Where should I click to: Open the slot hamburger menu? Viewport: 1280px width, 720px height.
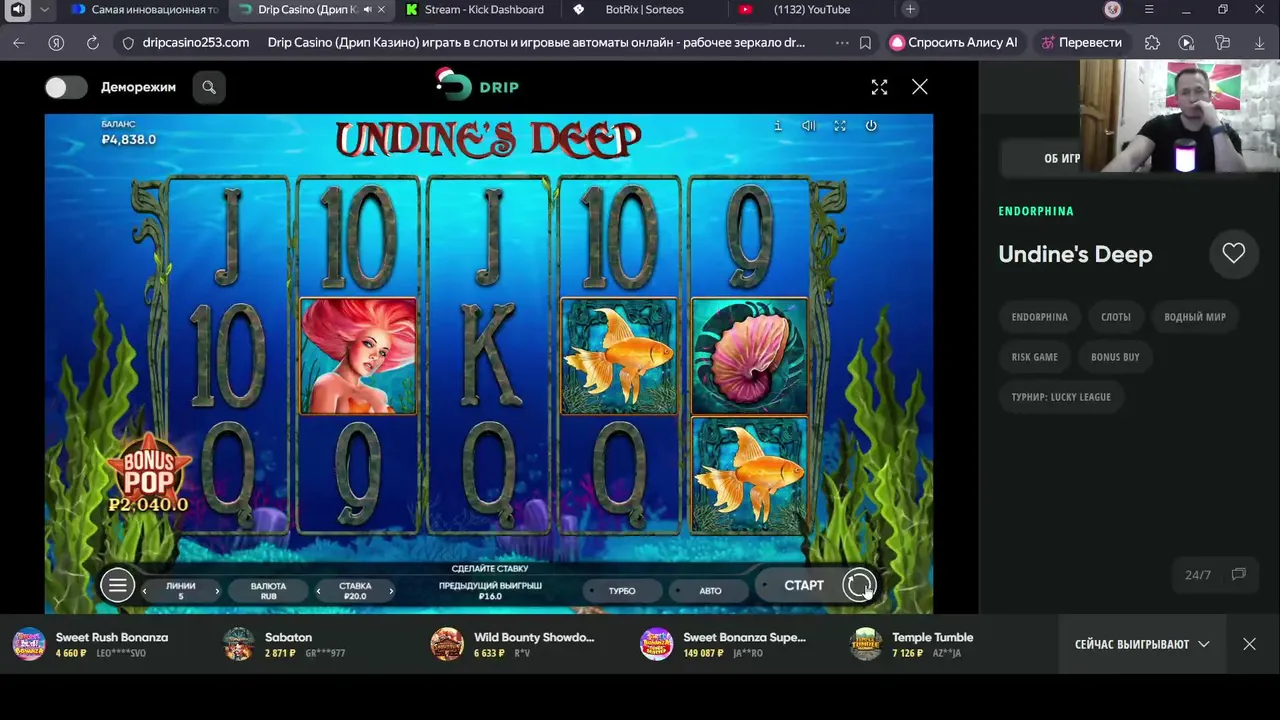coord(117,586)
